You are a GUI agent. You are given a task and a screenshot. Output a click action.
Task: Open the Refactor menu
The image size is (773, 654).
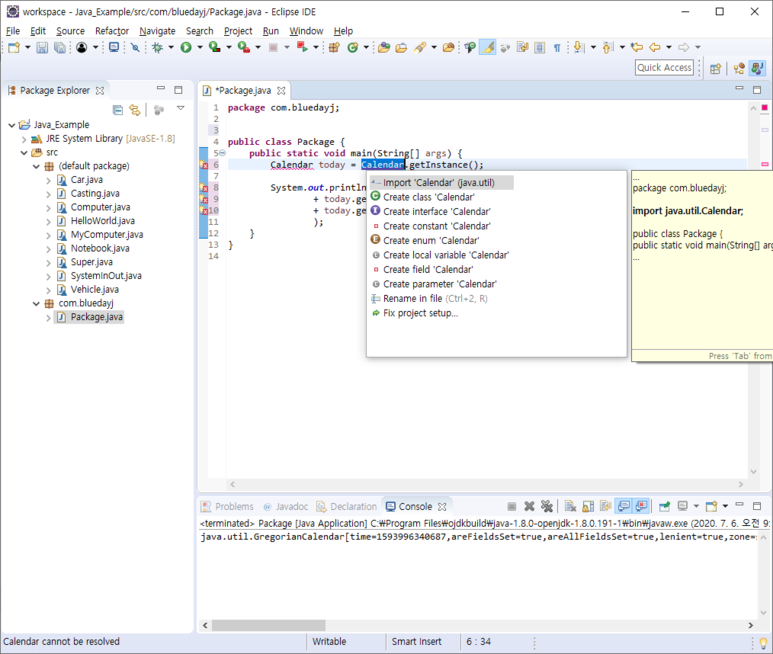coord(112,31)
